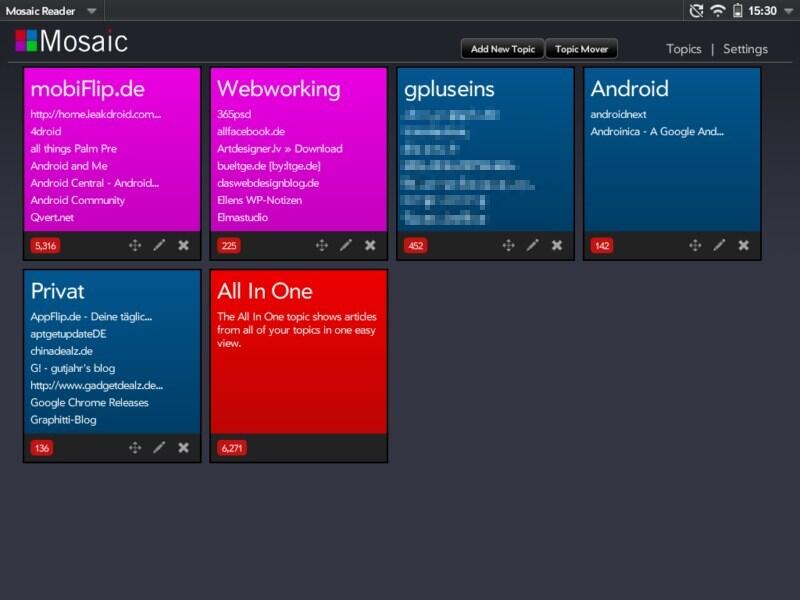
Task: Select the 4droid feed in mobiFlip.de
Action: click(46, 131)
